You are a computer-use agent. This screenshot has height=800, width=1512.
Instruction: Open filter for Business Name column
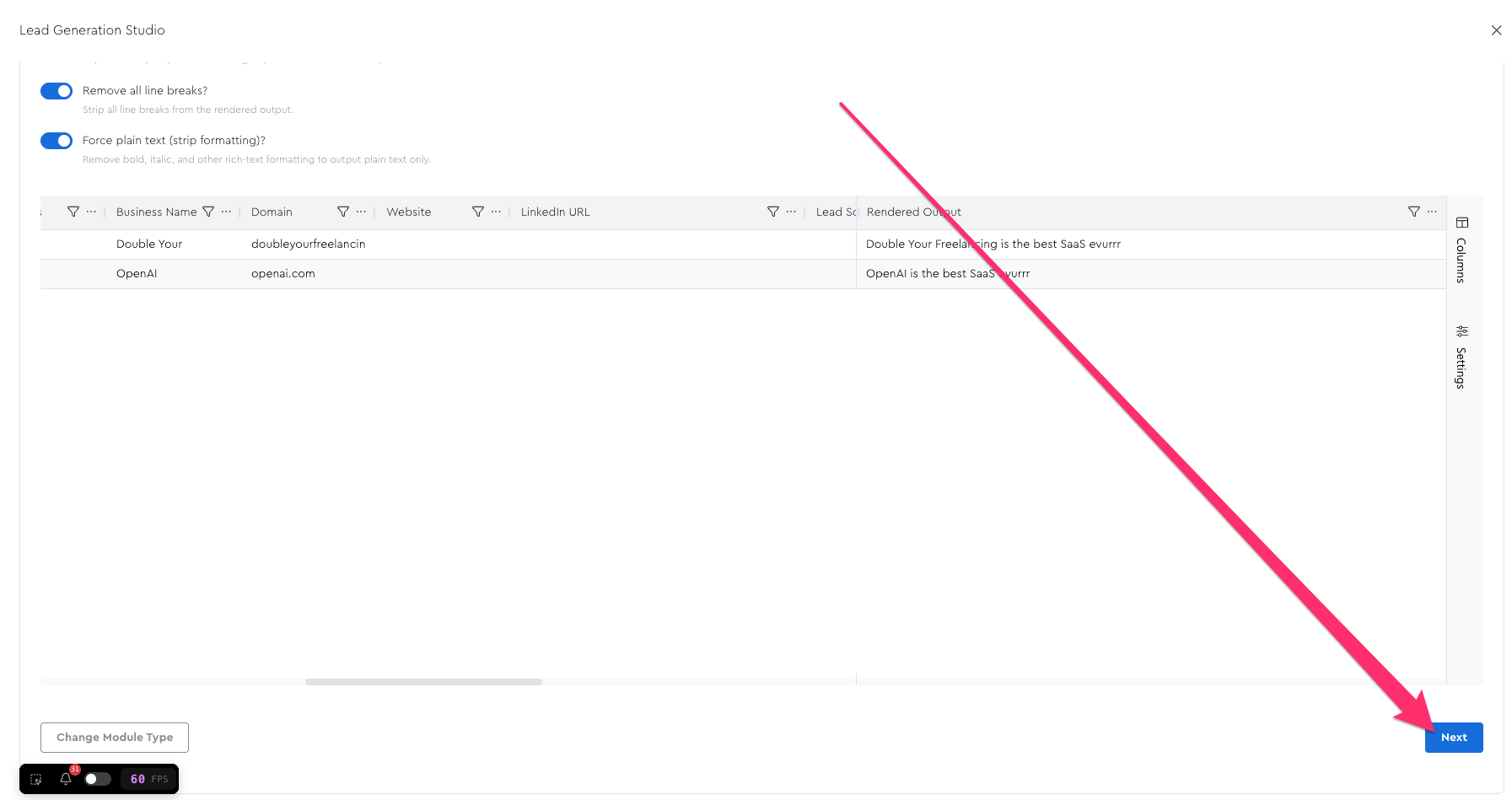[x=208, y=212]
